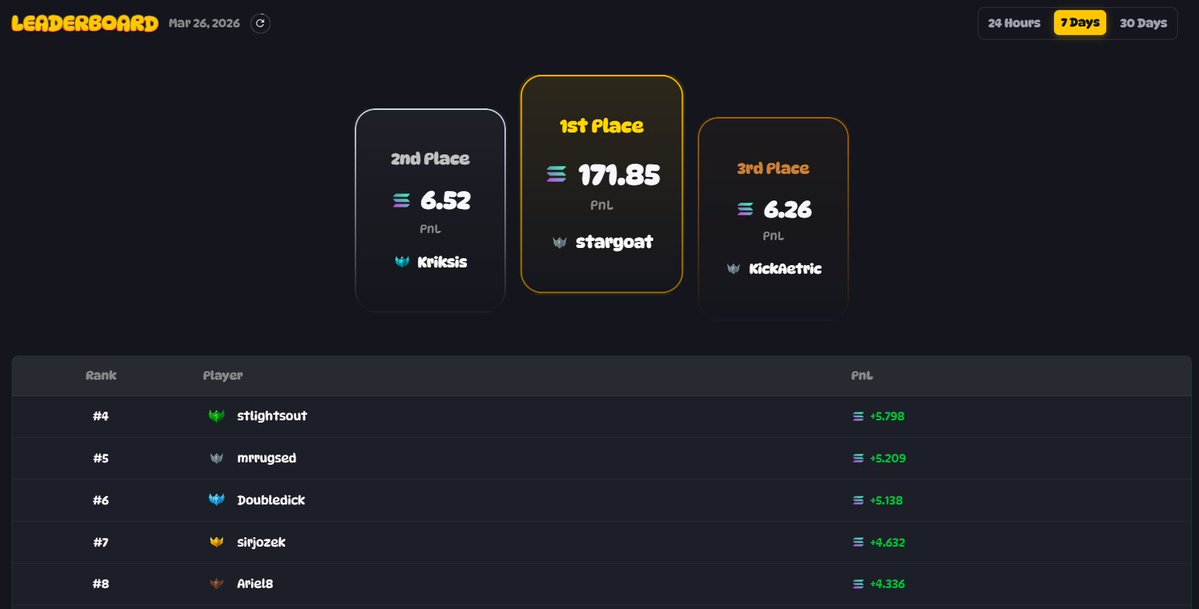This screenshot has height=609, width=1199.
Task: Click Kriksis's teal rank badge icon
Action: pos(402,262)
